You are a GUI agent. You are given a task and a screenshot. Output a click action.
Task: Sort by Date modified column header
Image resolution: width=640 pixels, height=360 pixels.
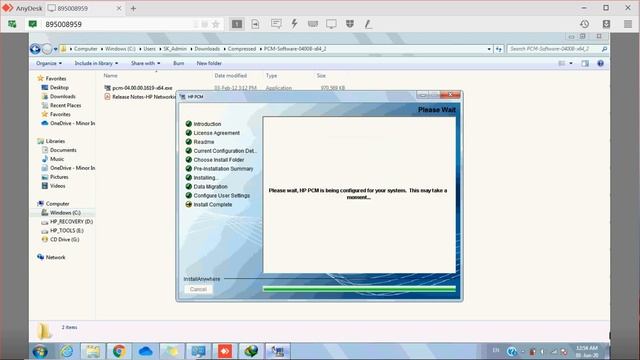click(x=231, y=76)
